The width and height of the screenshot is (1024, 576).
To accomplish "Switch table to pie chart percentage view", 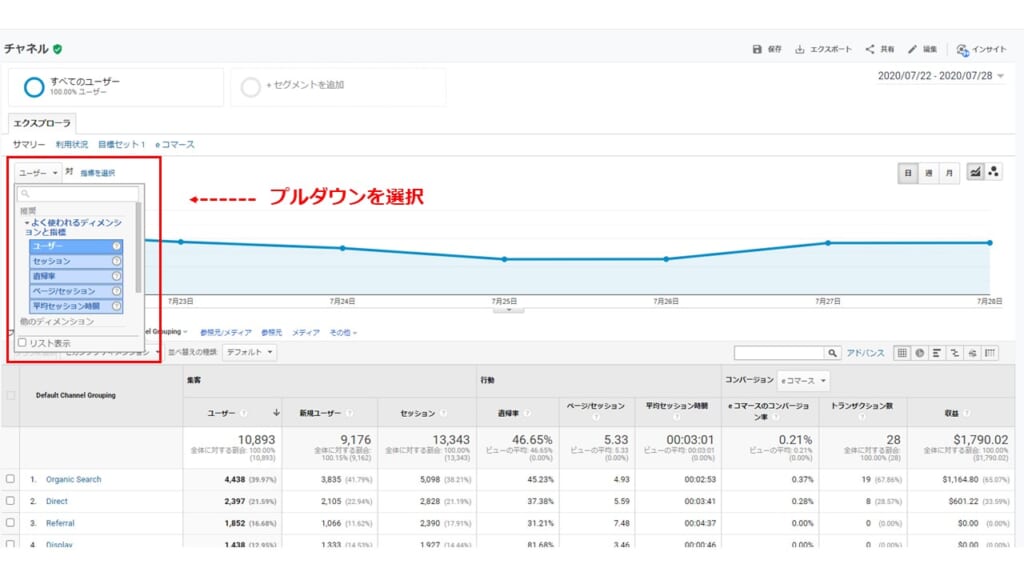I will pos(920,353).
